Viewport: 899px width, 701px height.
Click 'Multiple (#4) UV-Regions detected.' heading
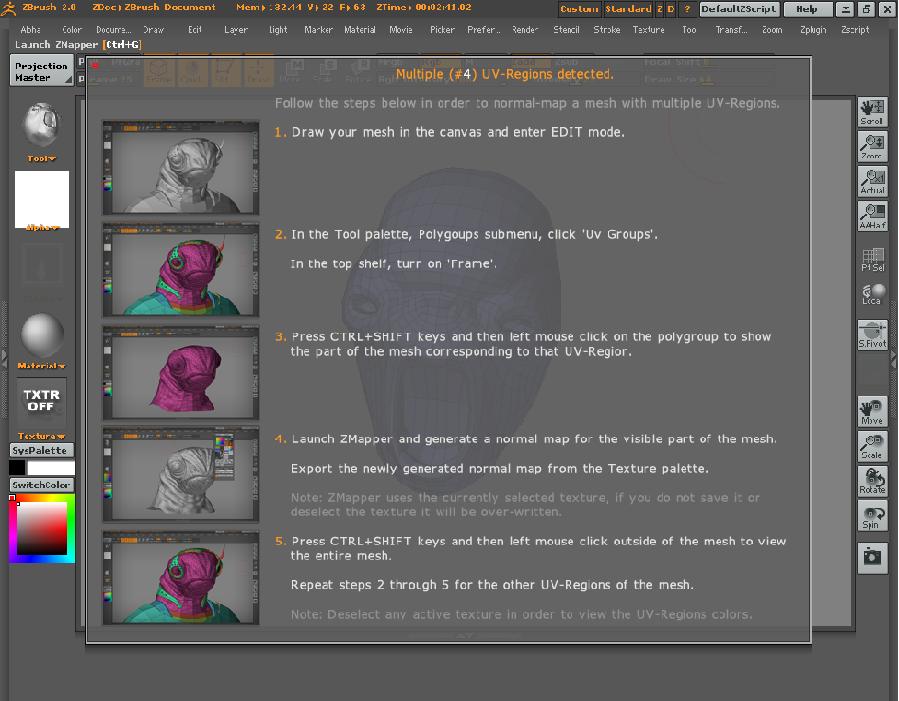[505, 74]
